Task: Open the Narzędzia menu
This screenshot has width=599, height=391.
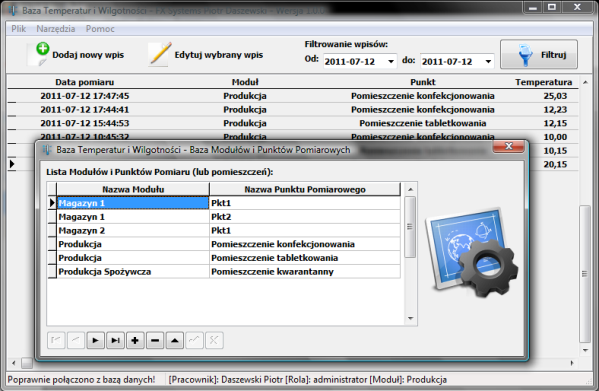Action: (x=56, y=29)
